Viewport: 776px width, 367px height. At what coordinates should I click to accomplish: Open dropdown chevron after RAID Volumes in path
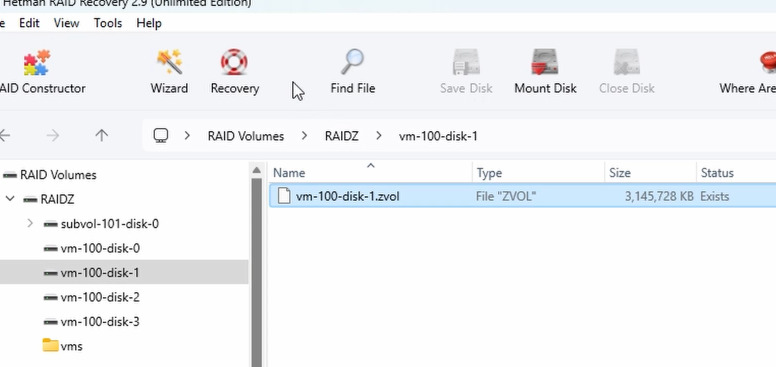304,136
